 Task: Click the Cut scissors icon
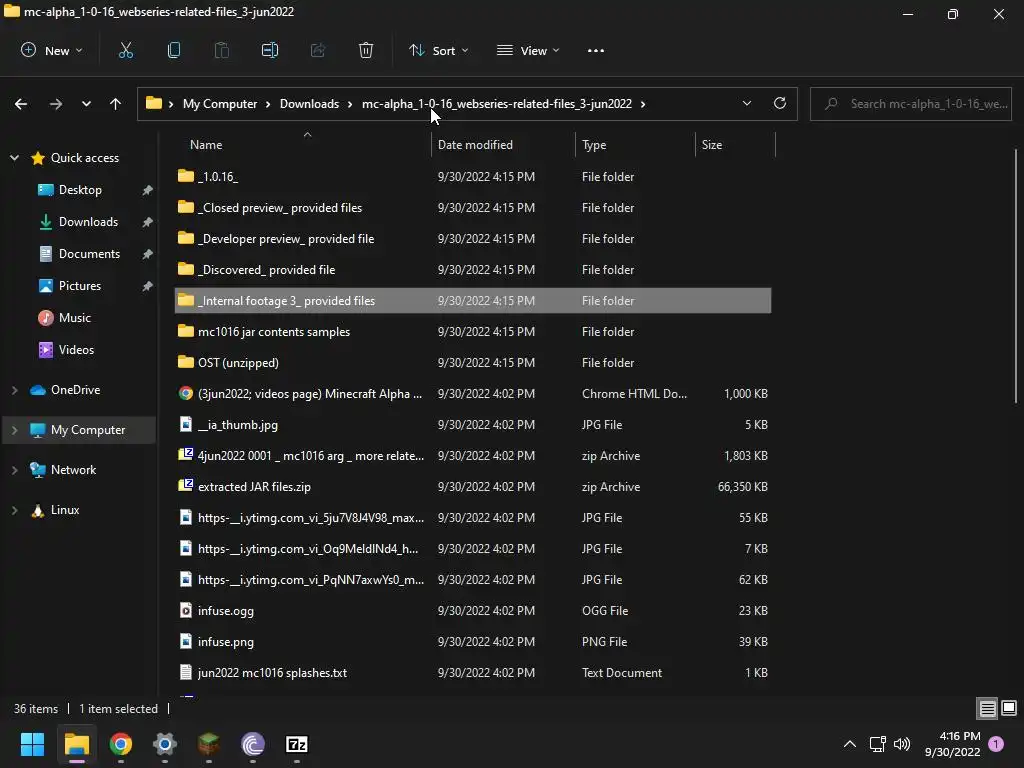point(125,50)
